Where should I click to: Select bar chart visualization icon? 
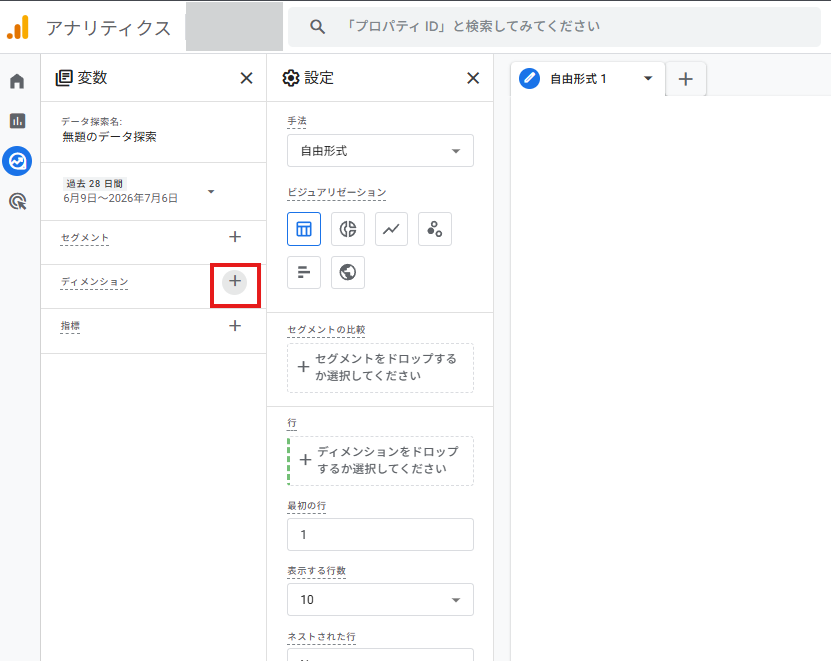tap(304, 272)
